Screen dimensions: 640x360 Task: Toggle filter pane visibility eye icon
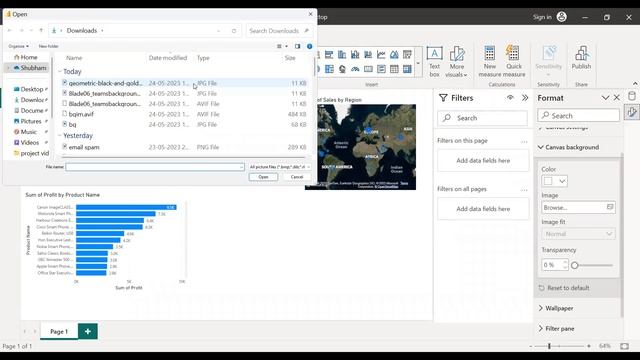(510, 98)
